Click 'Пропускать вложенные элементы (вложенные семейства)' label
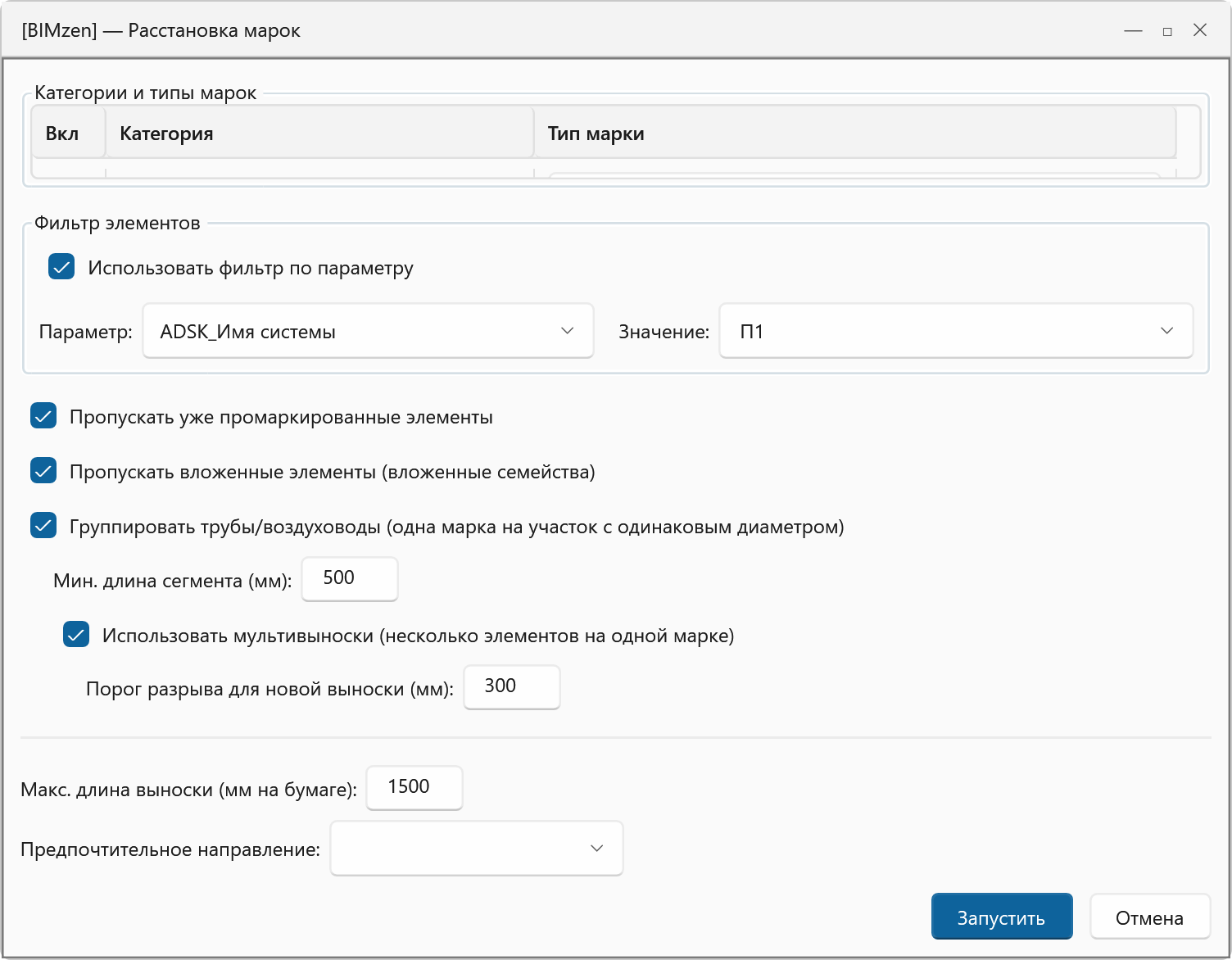Image resolution: width=1232 pixels, height=960 pixels. pyautogui.click(x=333, y=473)
